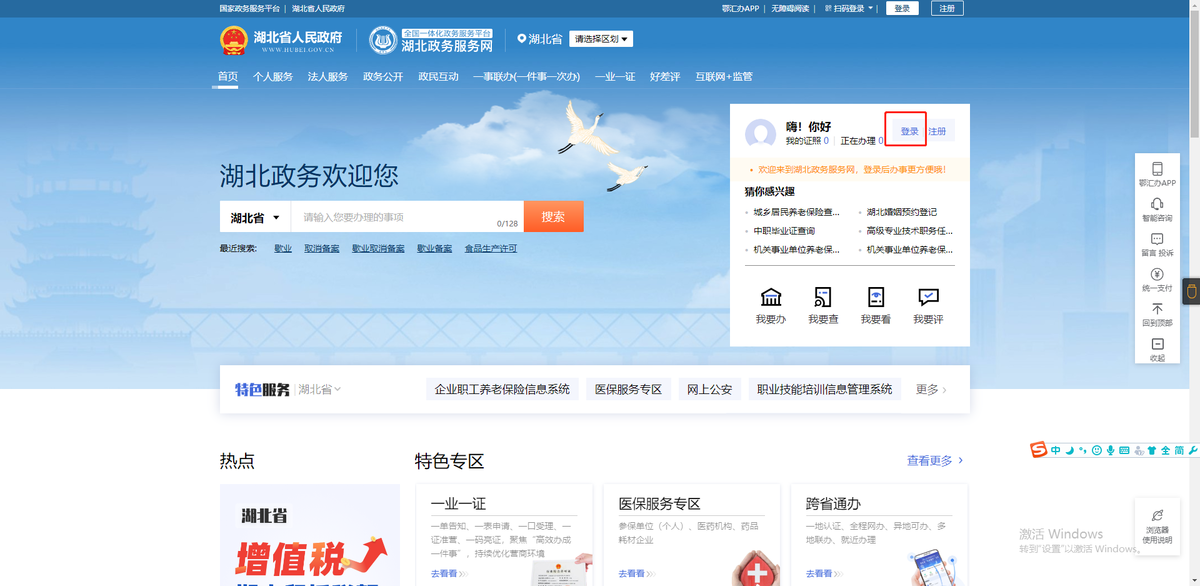
Task: Click the 我要评 feedback icon
Action: click(x=928, y=297)
